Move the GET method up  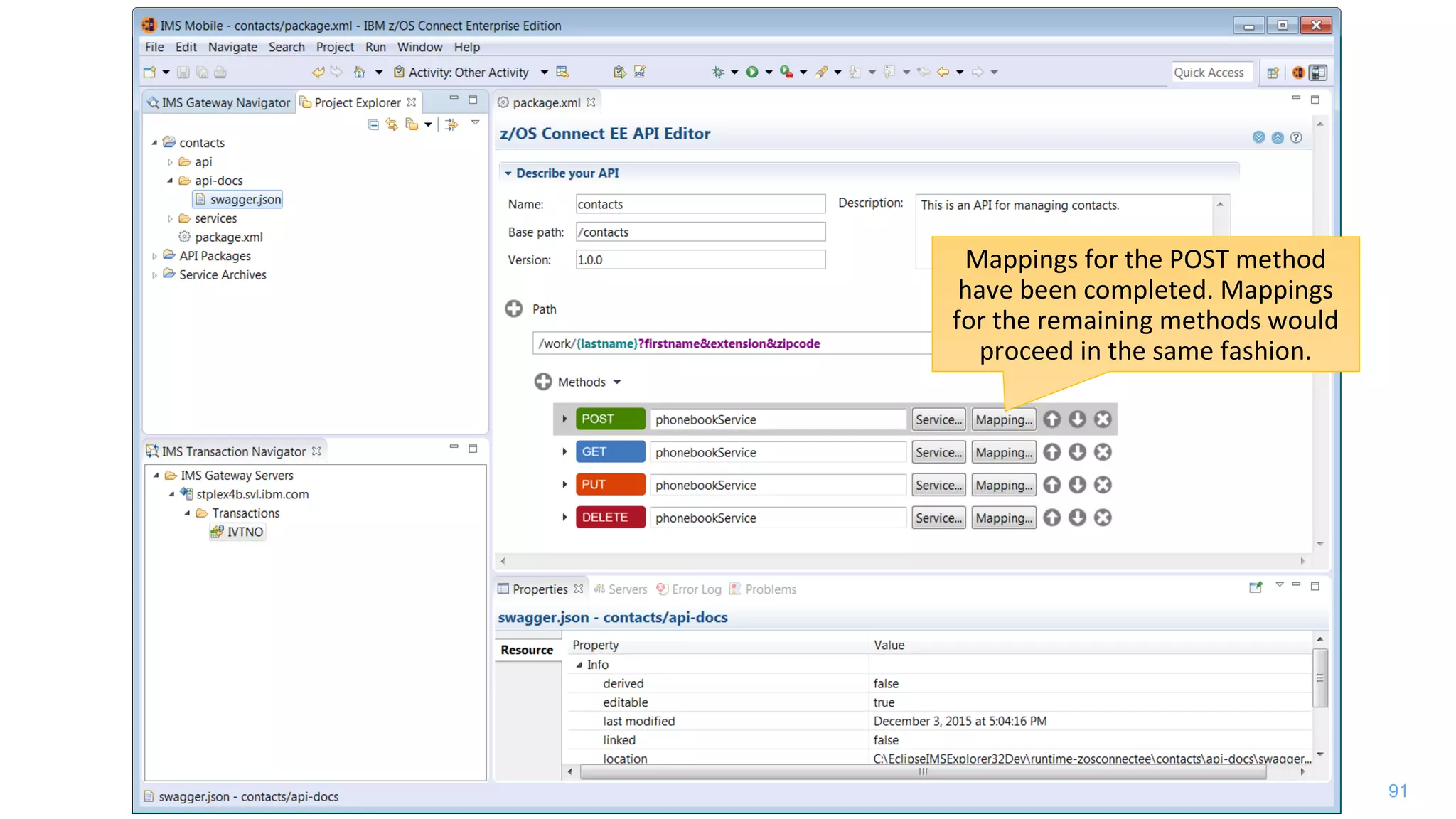click(x=1052, y=452)
